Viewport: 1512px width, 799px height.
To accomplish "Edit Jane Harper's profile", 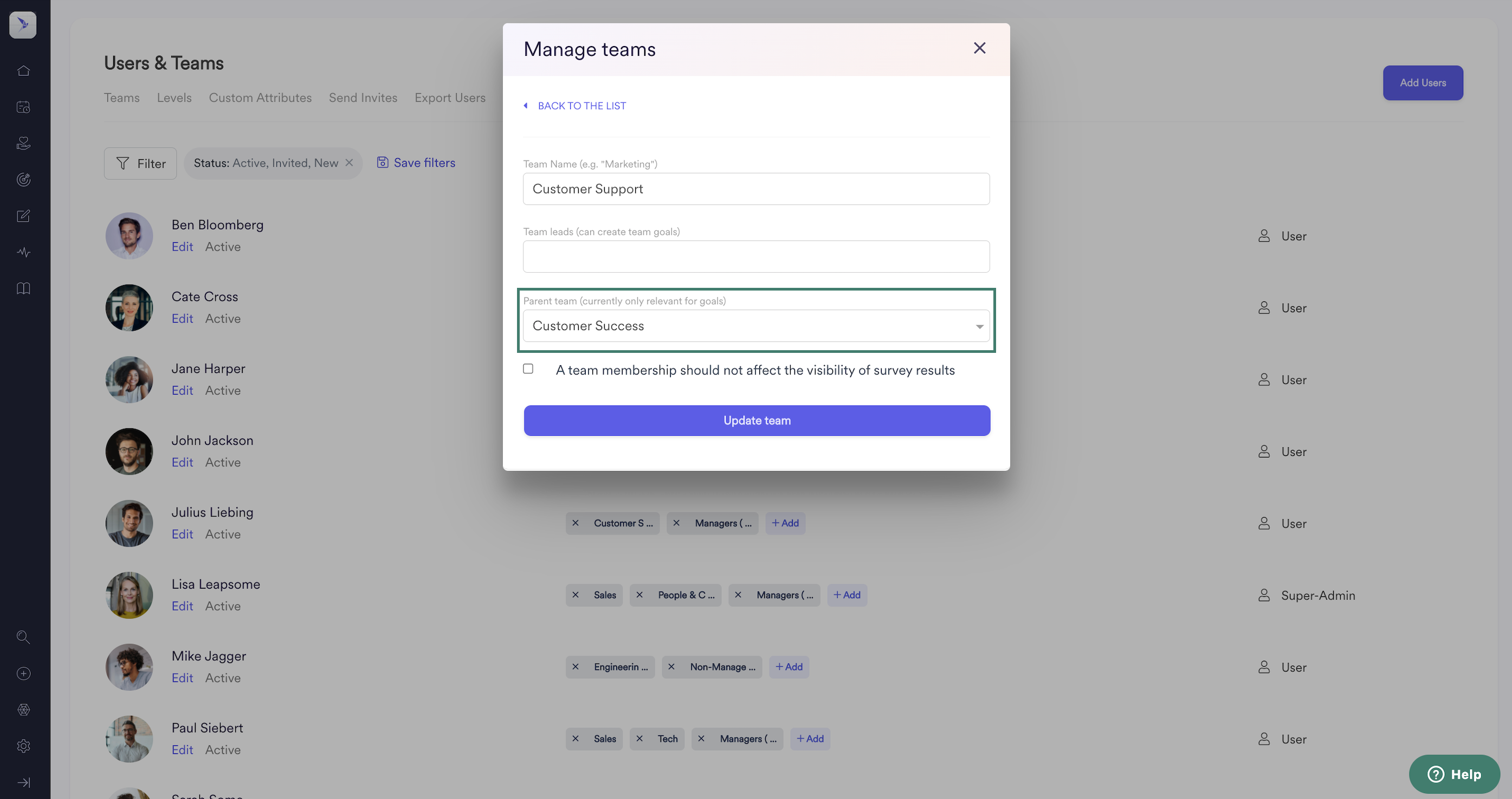I will click(182, 390).
